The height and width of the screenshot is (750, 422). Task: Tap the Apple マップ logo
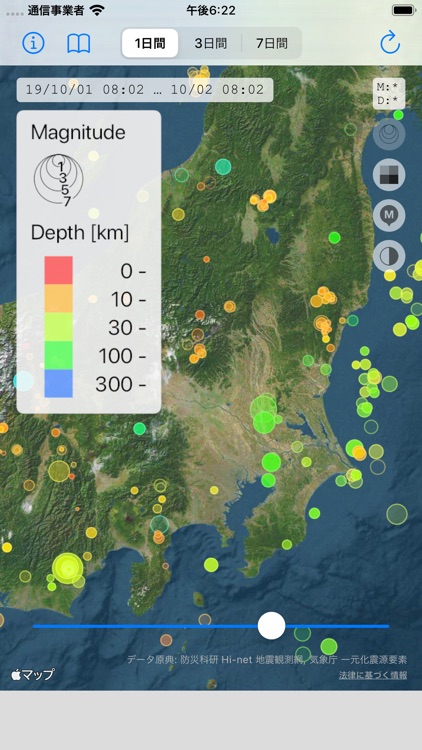(x=33, y=674)
